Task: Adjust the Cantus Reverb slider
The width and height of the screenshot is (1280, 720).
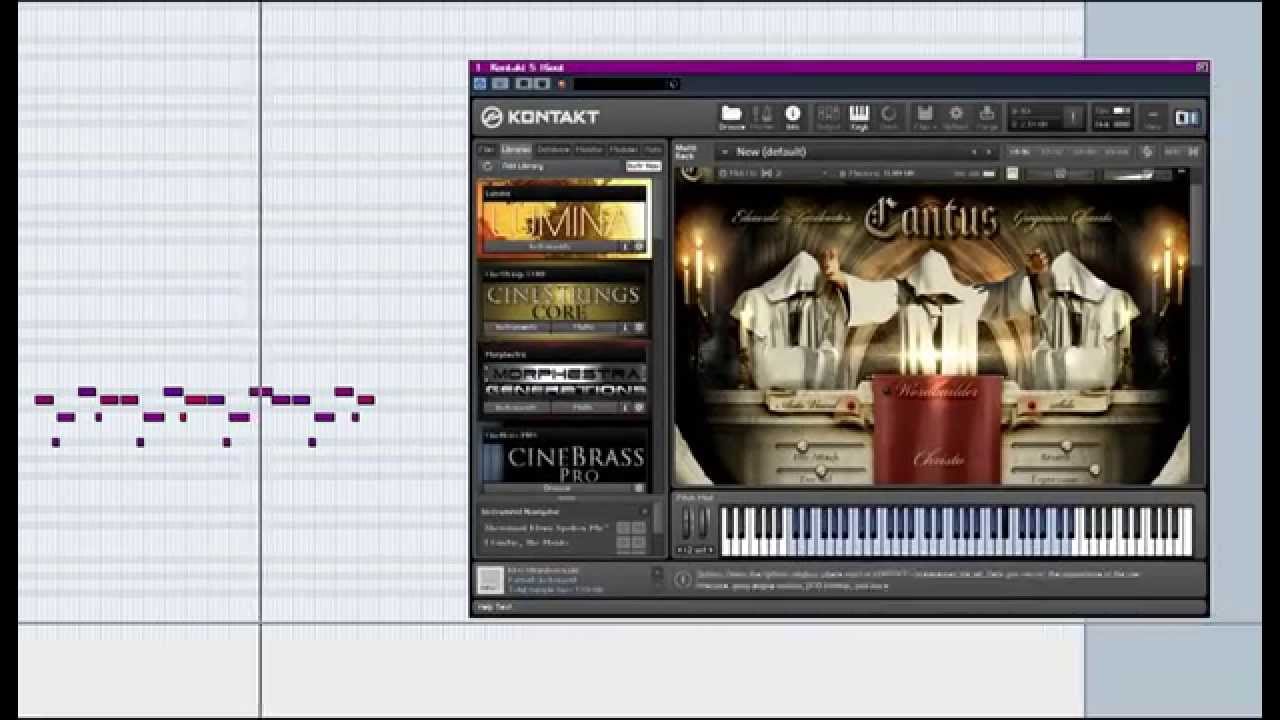Action: pos(1066,445)
